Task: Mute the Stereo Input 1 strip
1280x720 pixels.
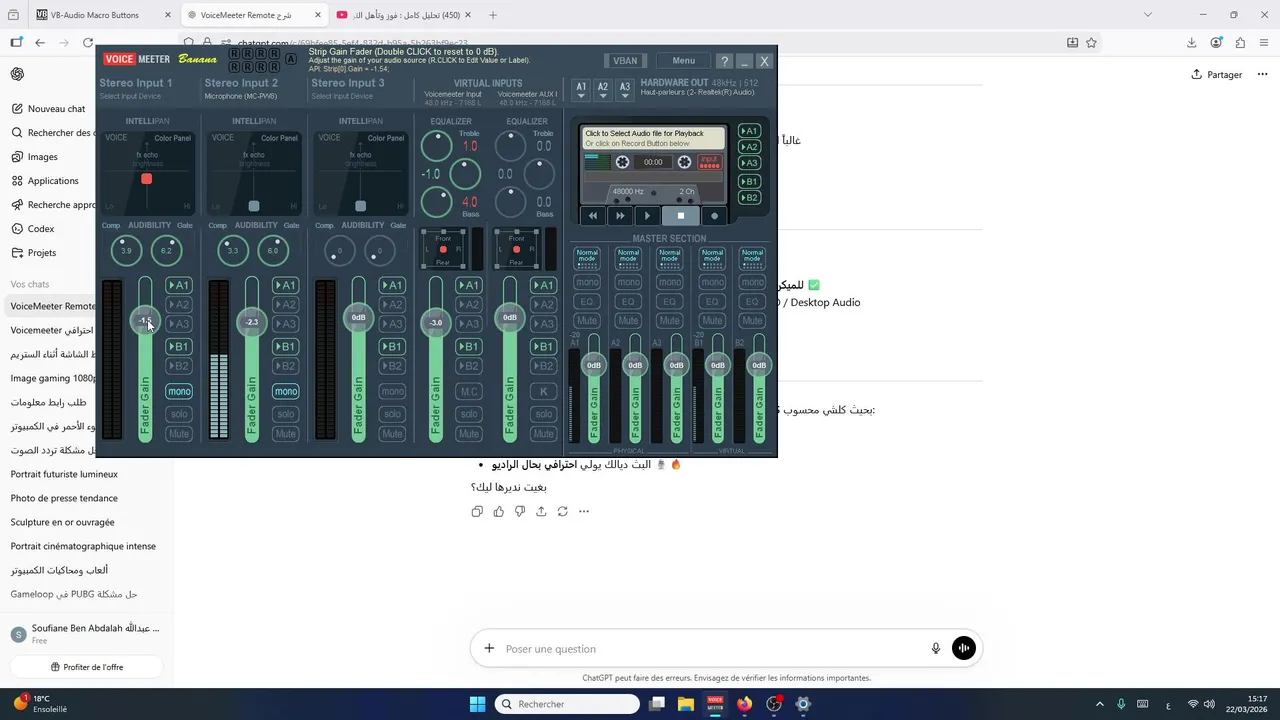Action: (179, 434)
